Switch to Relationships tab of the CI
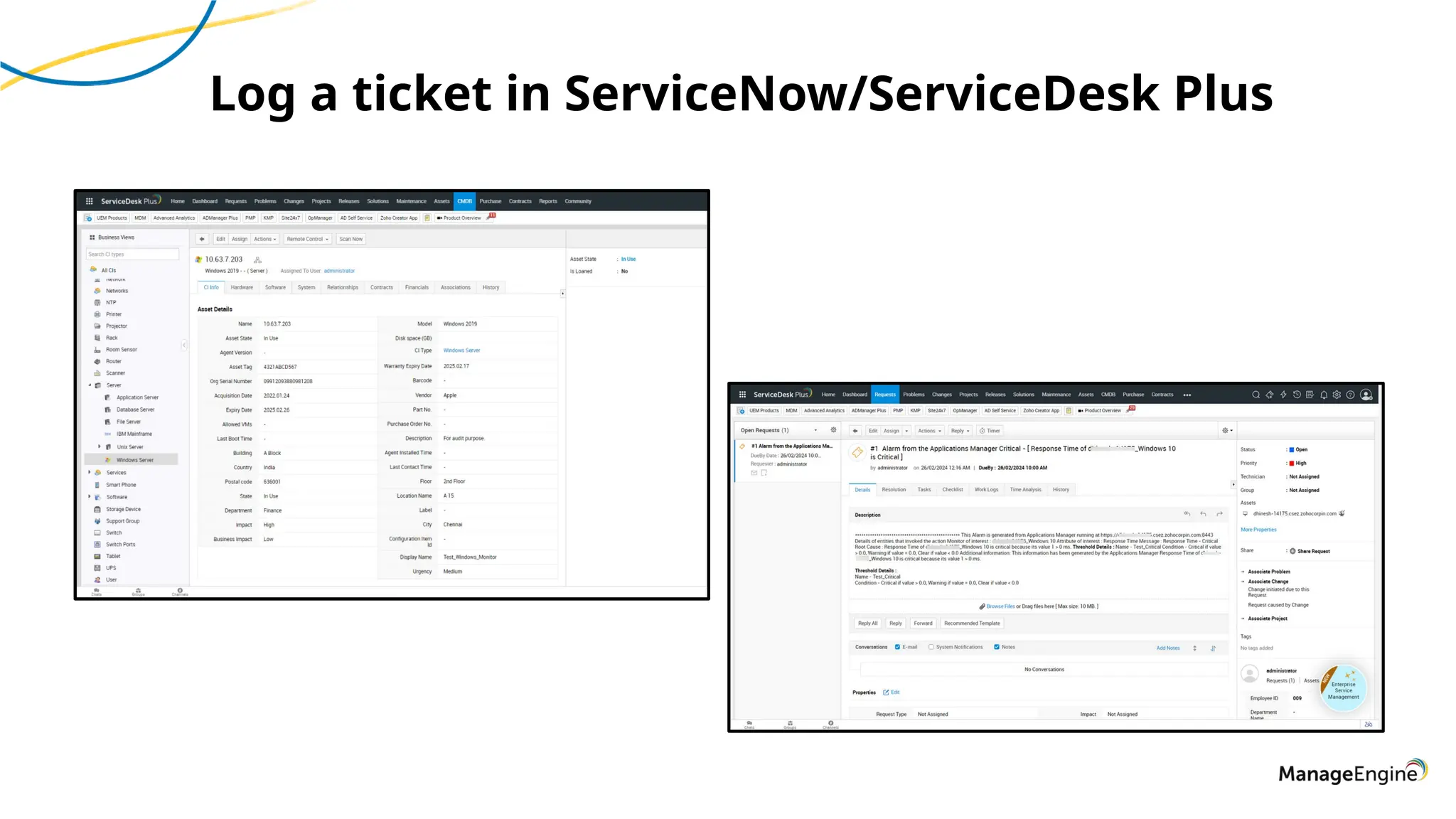 tap(343, 287)
